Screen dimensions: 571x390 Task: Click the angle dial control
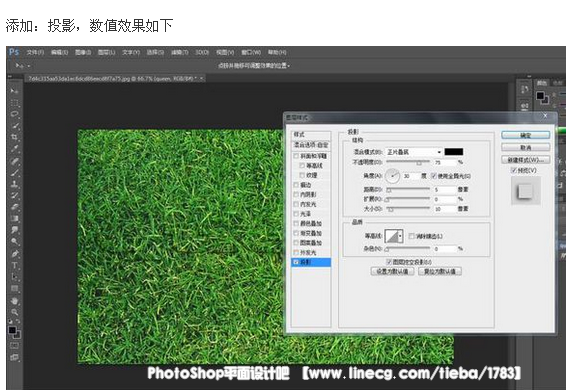[x=393, y=176]
